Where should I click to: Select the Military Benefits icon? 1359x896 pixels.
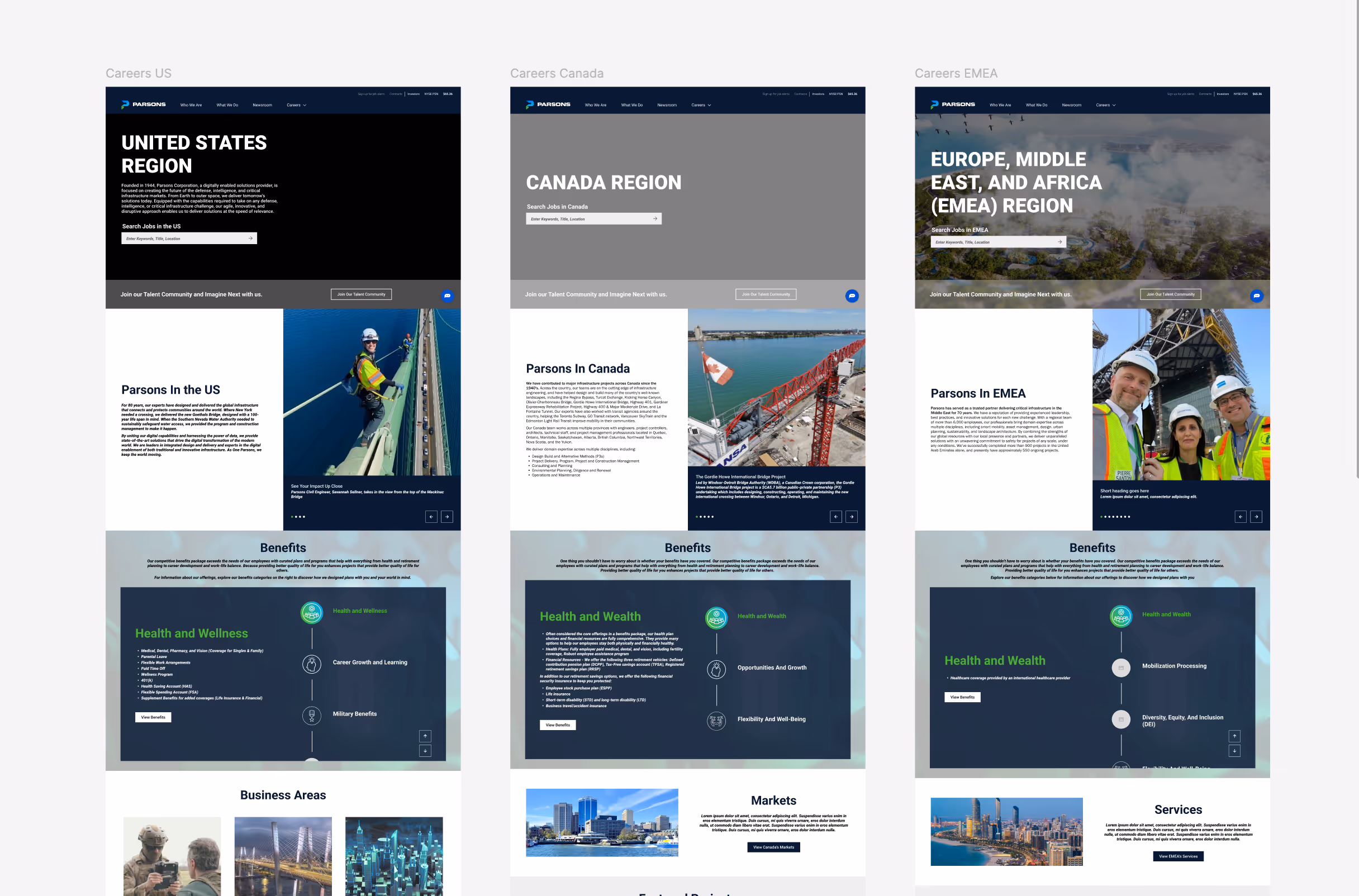tap(311, 716)
